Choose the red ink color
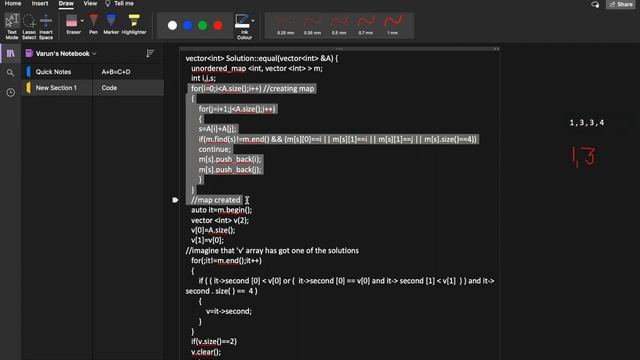This screenshot has width=640, height=360. (218, 25)
